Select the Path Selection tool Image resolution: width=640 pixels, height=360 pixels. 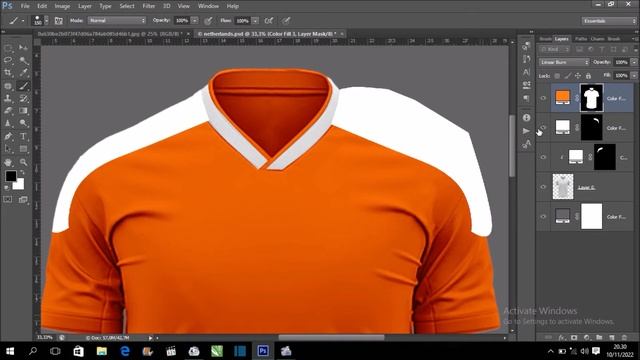[x=8, y=149]
